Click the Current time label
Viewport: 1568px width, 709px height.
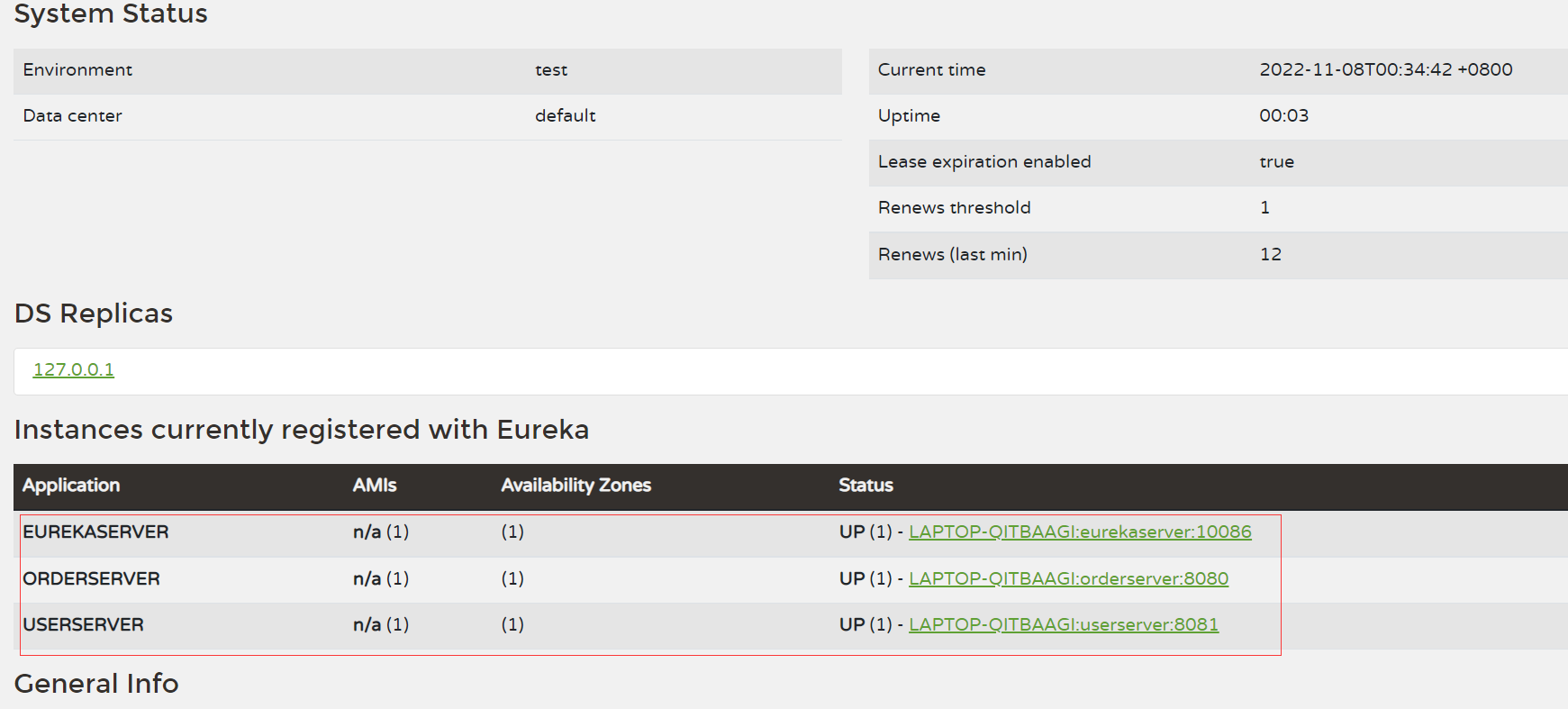pyautogui.click(x=932, y=69)
